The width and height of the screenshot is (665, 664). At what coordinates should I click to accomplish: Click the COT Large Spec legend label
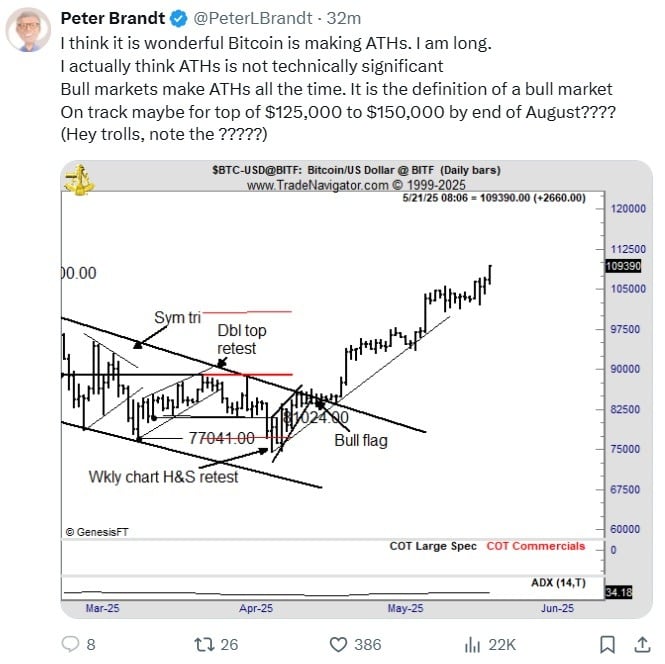point(433,546)
